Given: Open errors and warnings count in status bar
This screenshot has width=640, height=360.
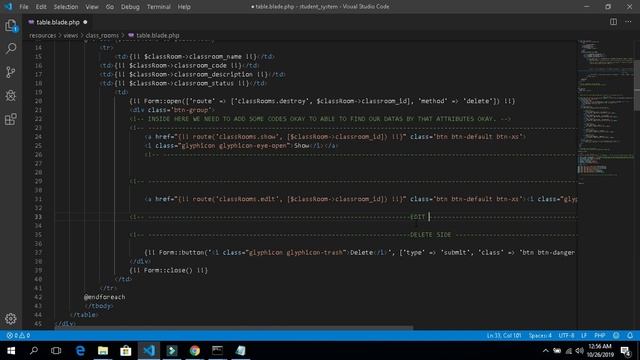Looking at the screenshot, I should pyautogui.click(x=18, y=336).
